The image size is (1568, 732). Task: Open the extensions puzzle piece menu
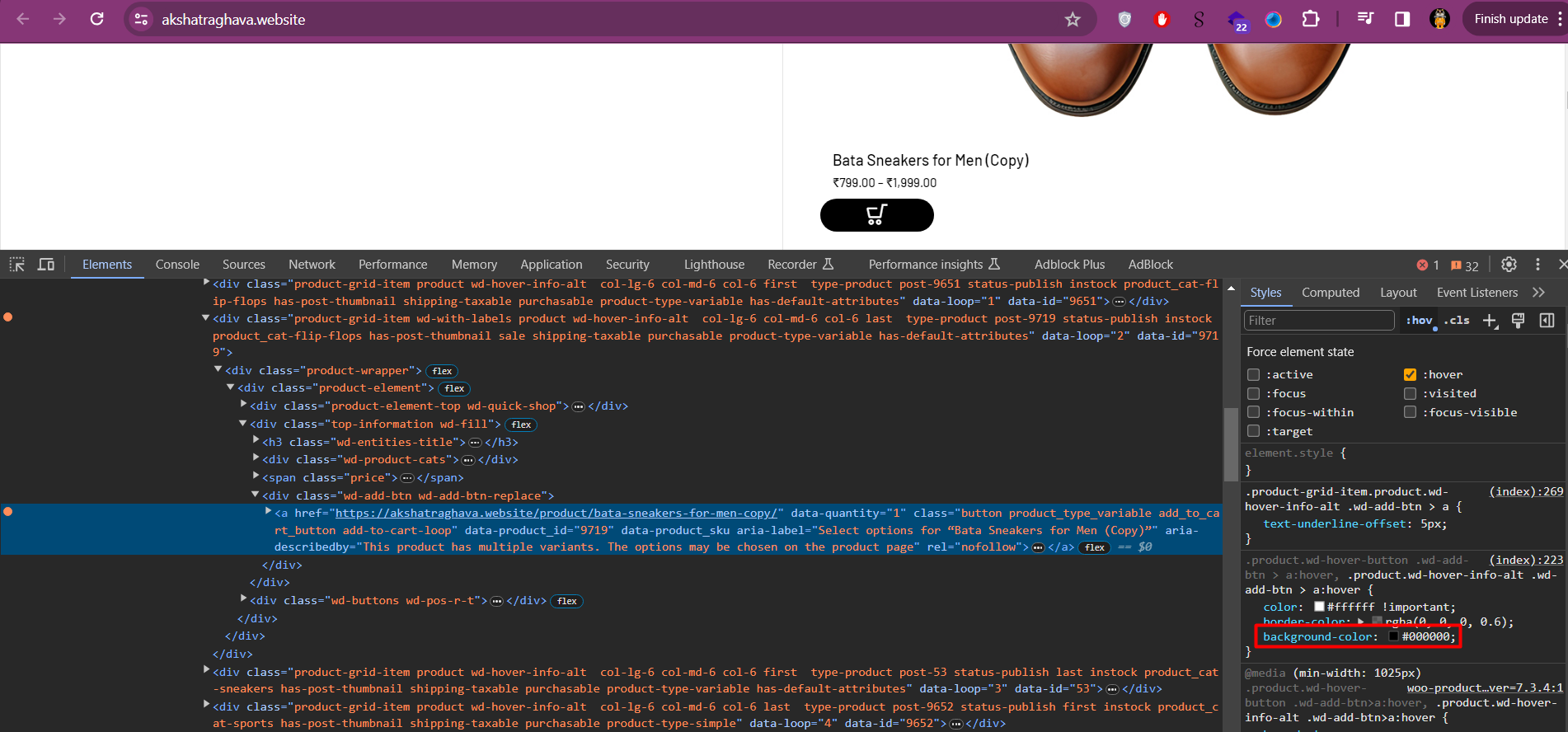(x=1311, y=19)
